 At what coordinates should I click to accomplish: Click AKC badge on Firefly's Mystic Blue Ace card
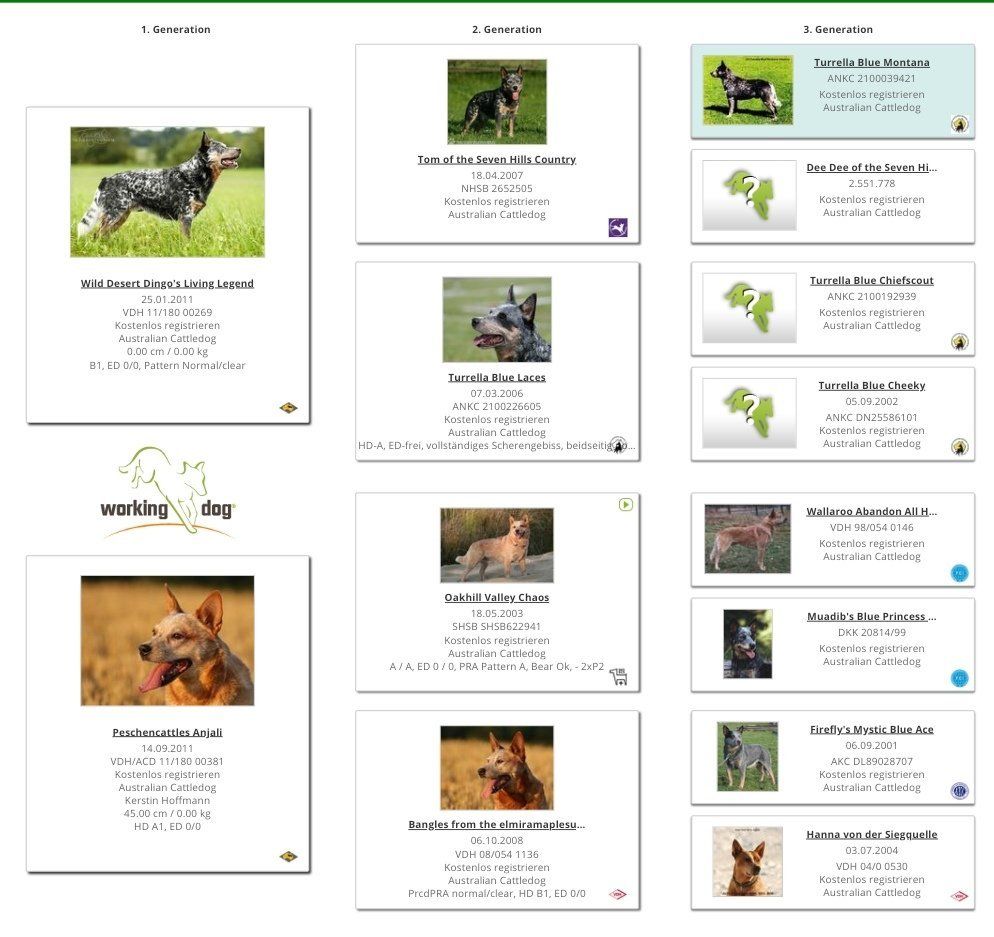click(x=960, y=791)
